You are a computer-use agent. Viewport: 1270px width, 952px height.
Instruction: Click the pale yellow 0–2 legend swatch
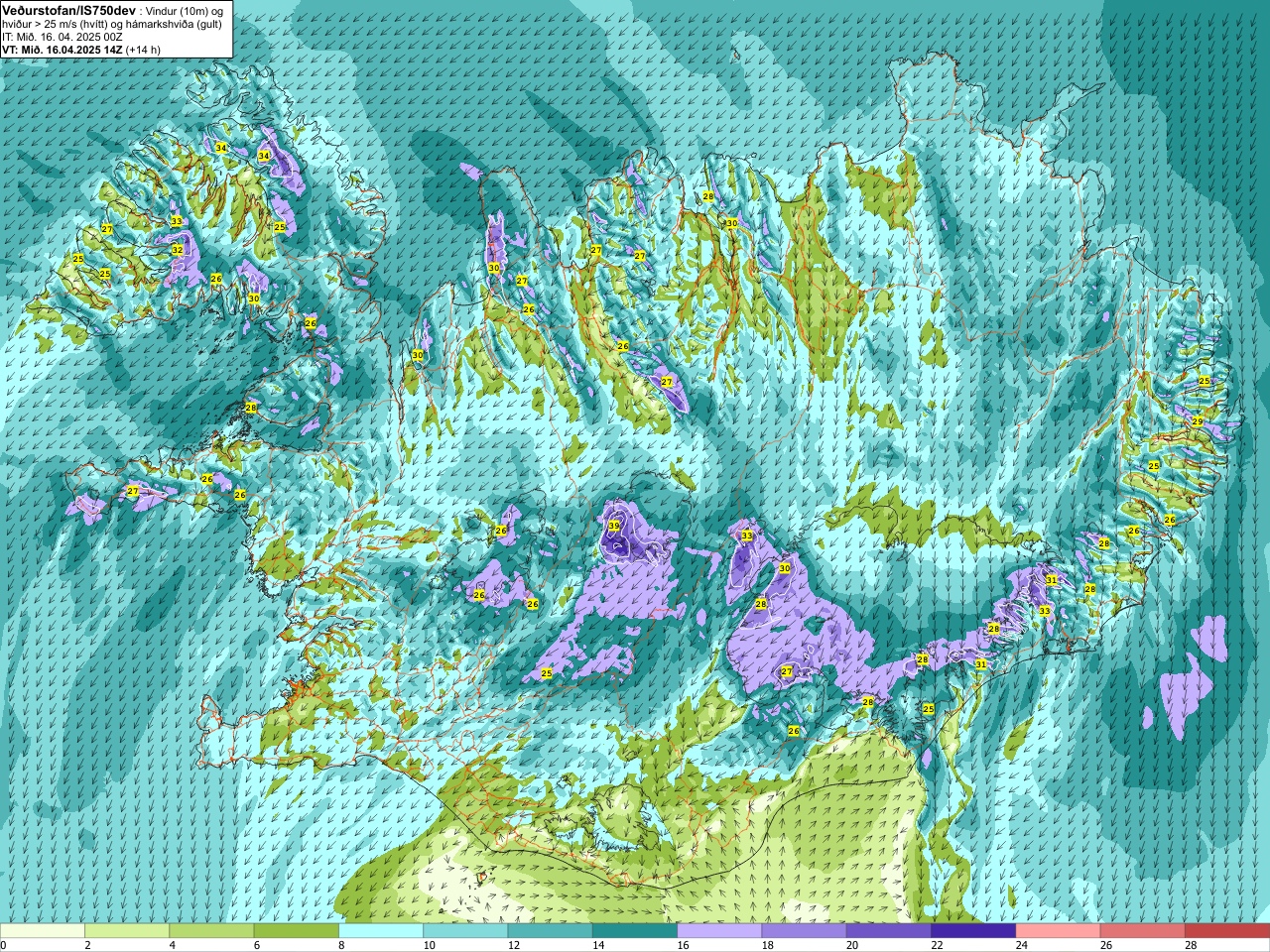[43, 931]
